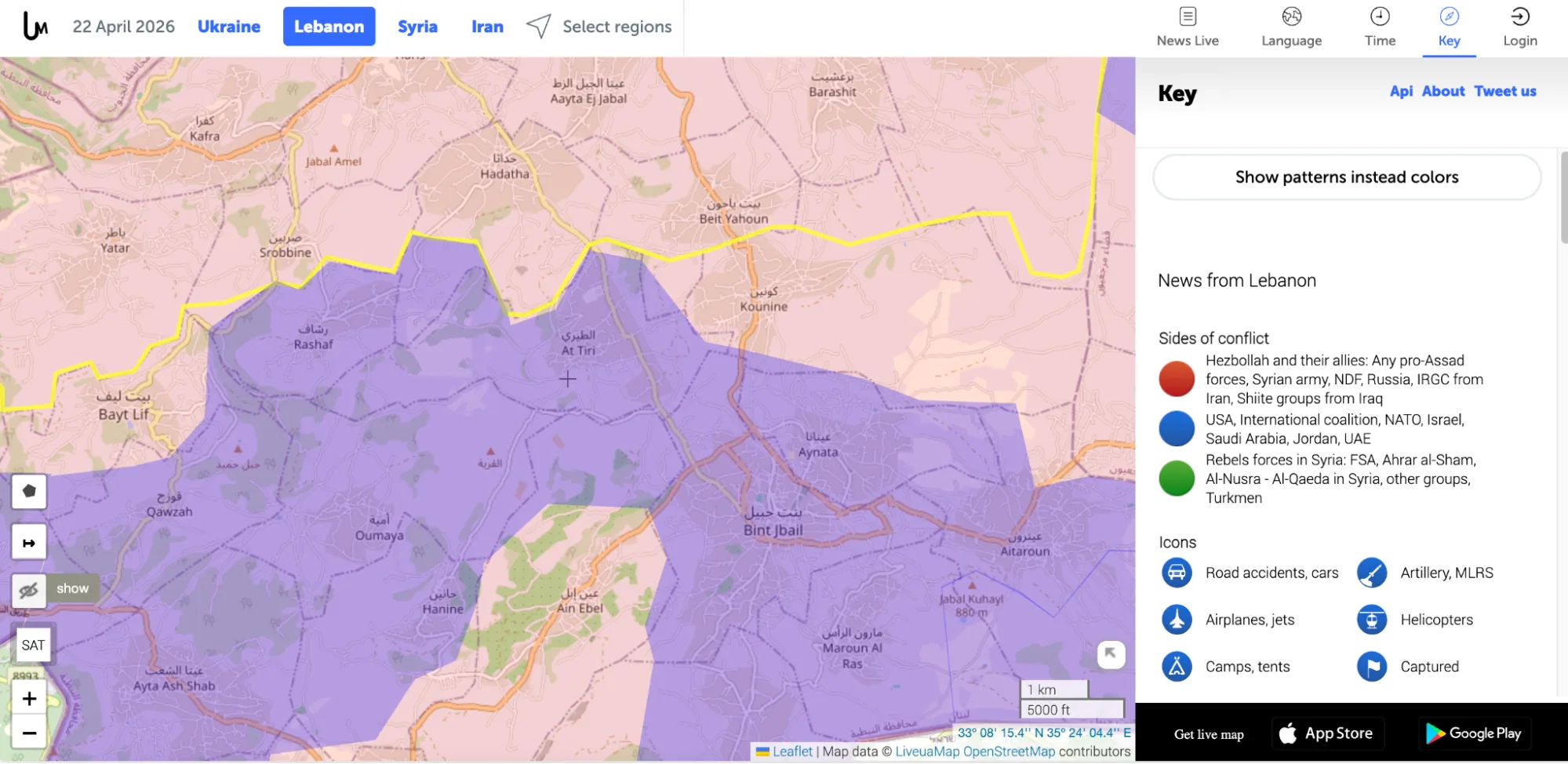The width and height of the screenshot is (1568, 764).
Task: Click the Captured flag icon
Action: click(x=1372, y=667)
